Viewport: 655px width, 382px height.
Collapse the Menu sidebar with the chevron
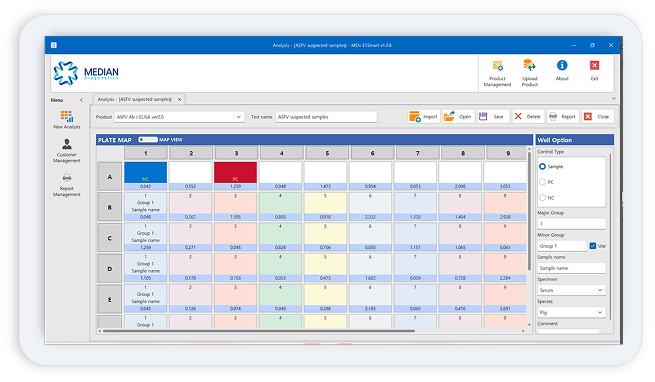click(x=81, y=100)
